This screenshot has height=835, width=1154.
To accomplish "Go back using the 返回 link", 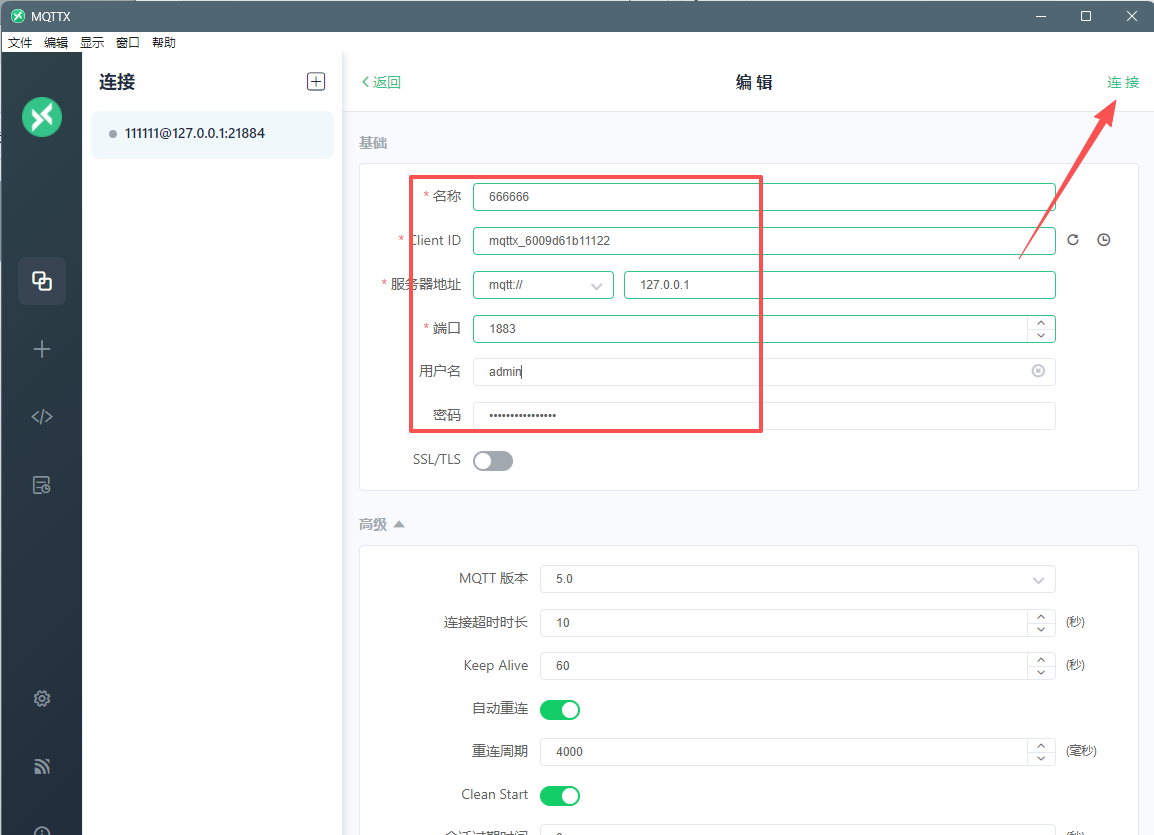I will coord(380,82).
